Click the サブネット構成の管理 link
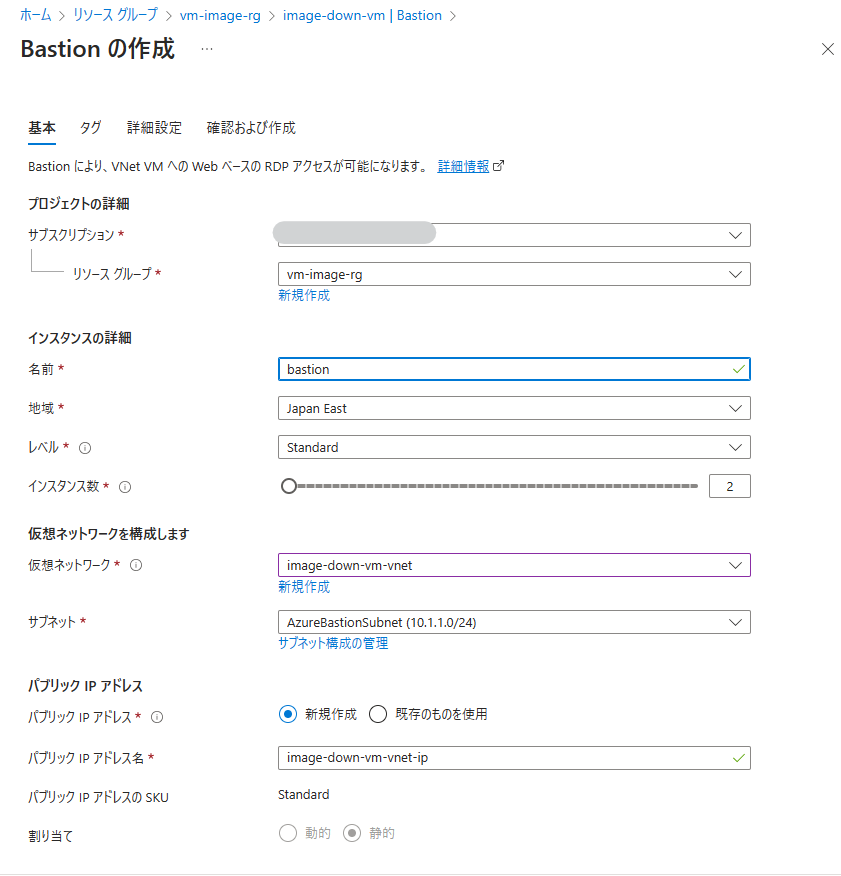 (x=333, y=643)
